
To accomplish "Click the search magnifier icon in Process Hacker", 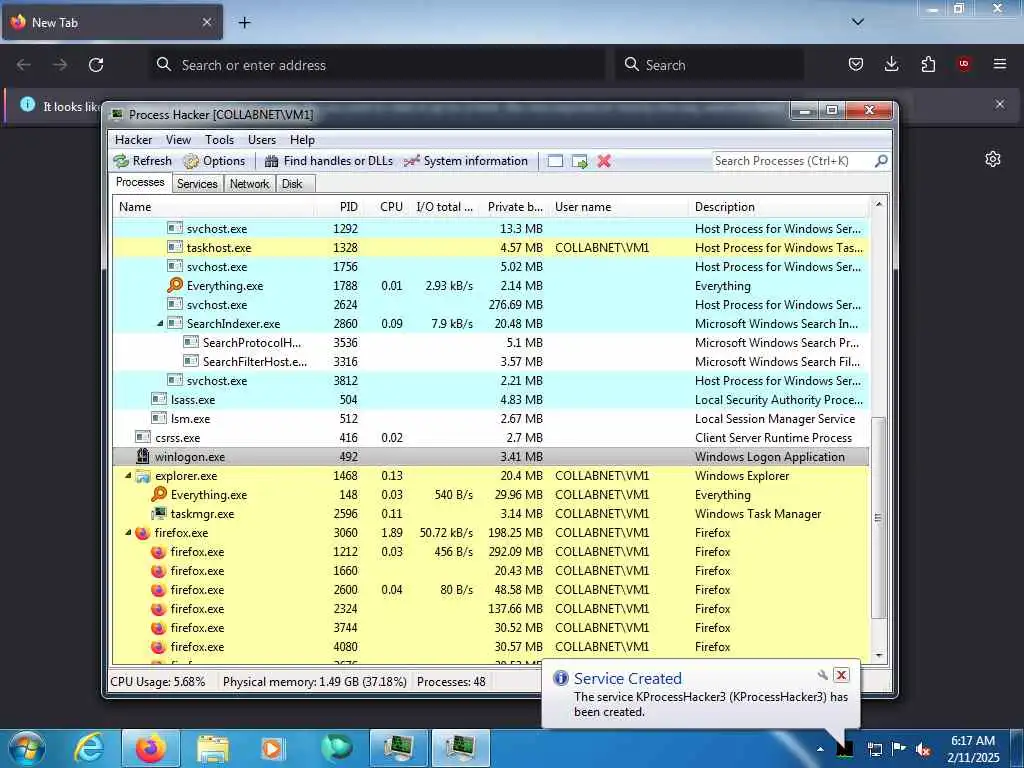I will click(881, 161).
